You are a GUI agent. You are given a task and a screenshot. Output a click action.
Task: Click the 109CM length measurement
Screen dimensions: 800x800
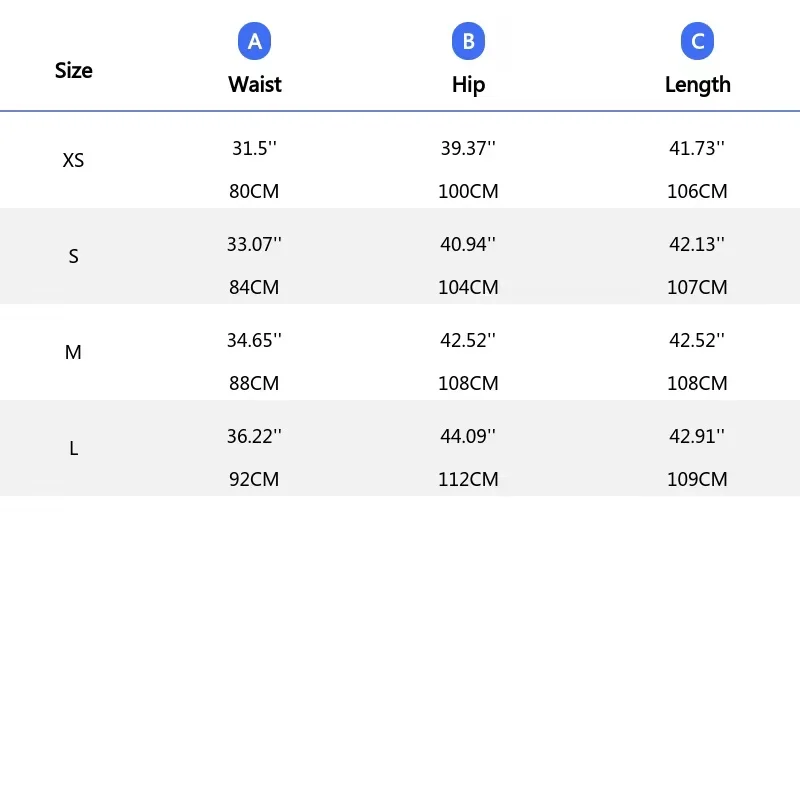pyautogui.click(x=697, y=479)
